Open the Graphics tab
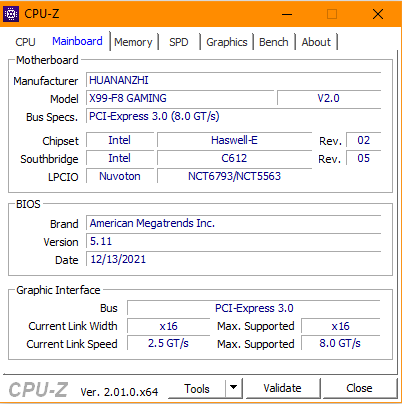The image size is (402, 404). point(227,42)
